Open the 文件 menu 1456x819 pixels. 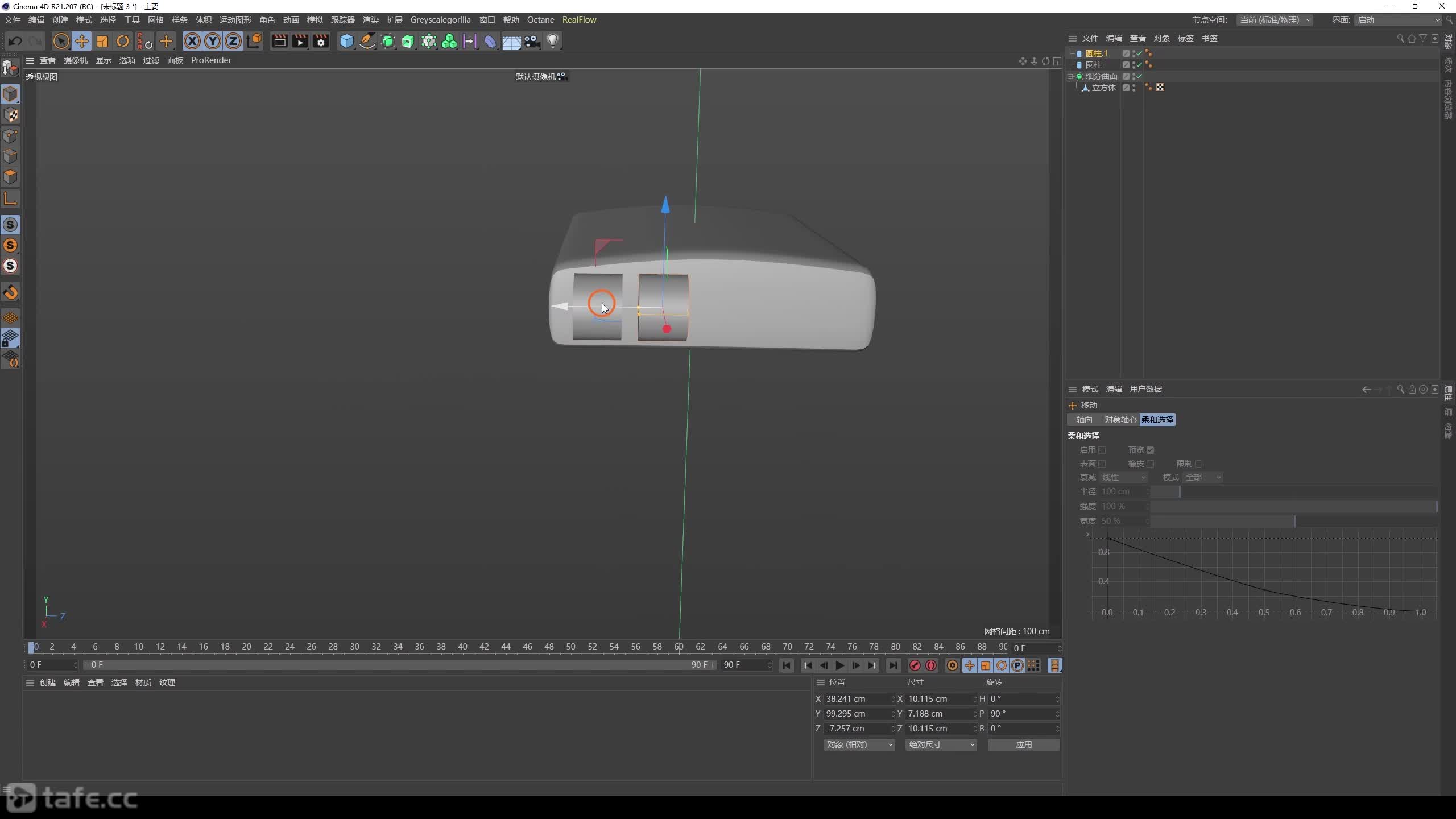coord(13,20)
